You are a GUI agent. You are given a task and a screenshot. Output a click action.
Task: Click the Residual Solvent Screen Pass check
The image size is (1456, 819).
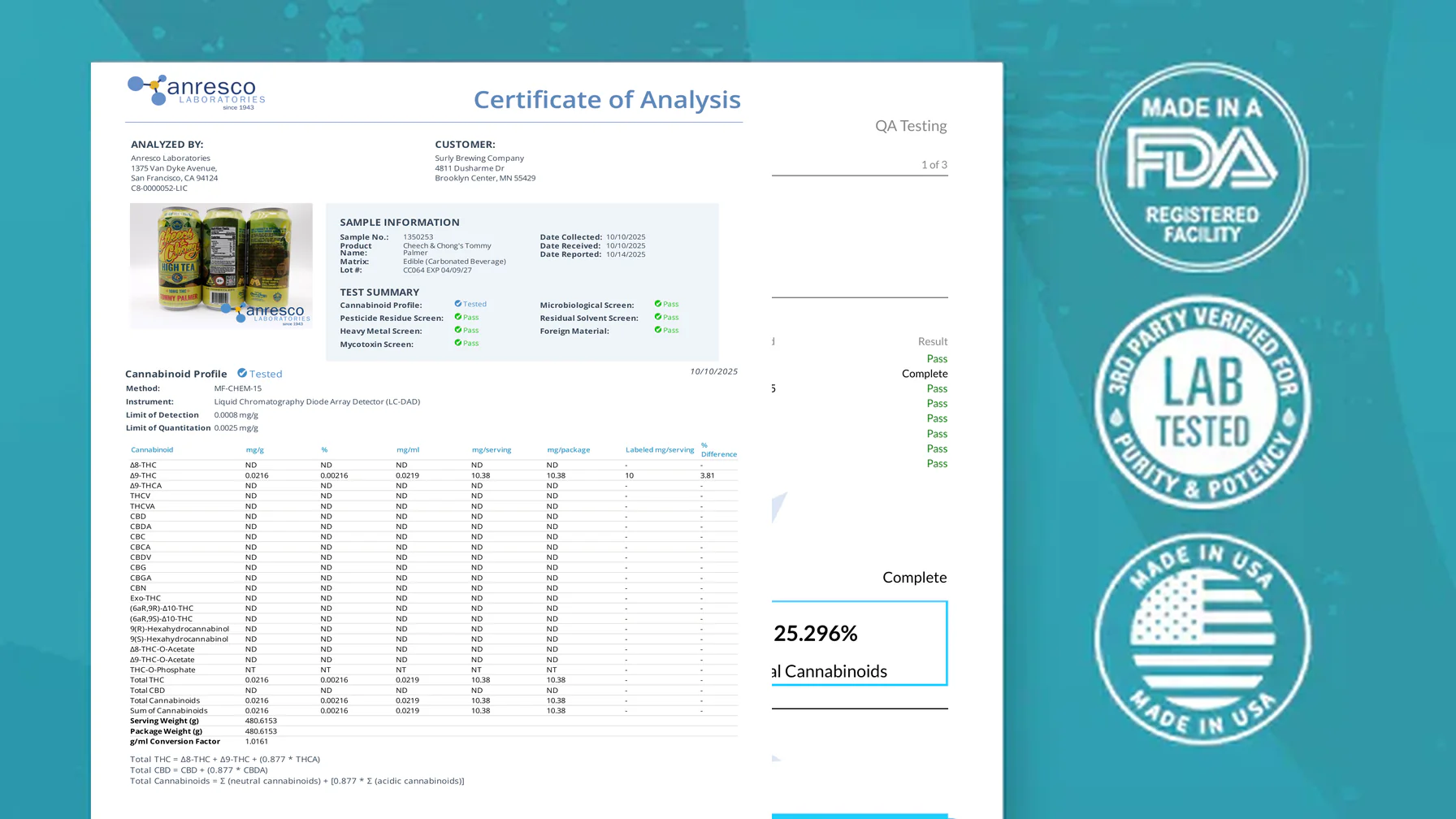click(658, 317)
